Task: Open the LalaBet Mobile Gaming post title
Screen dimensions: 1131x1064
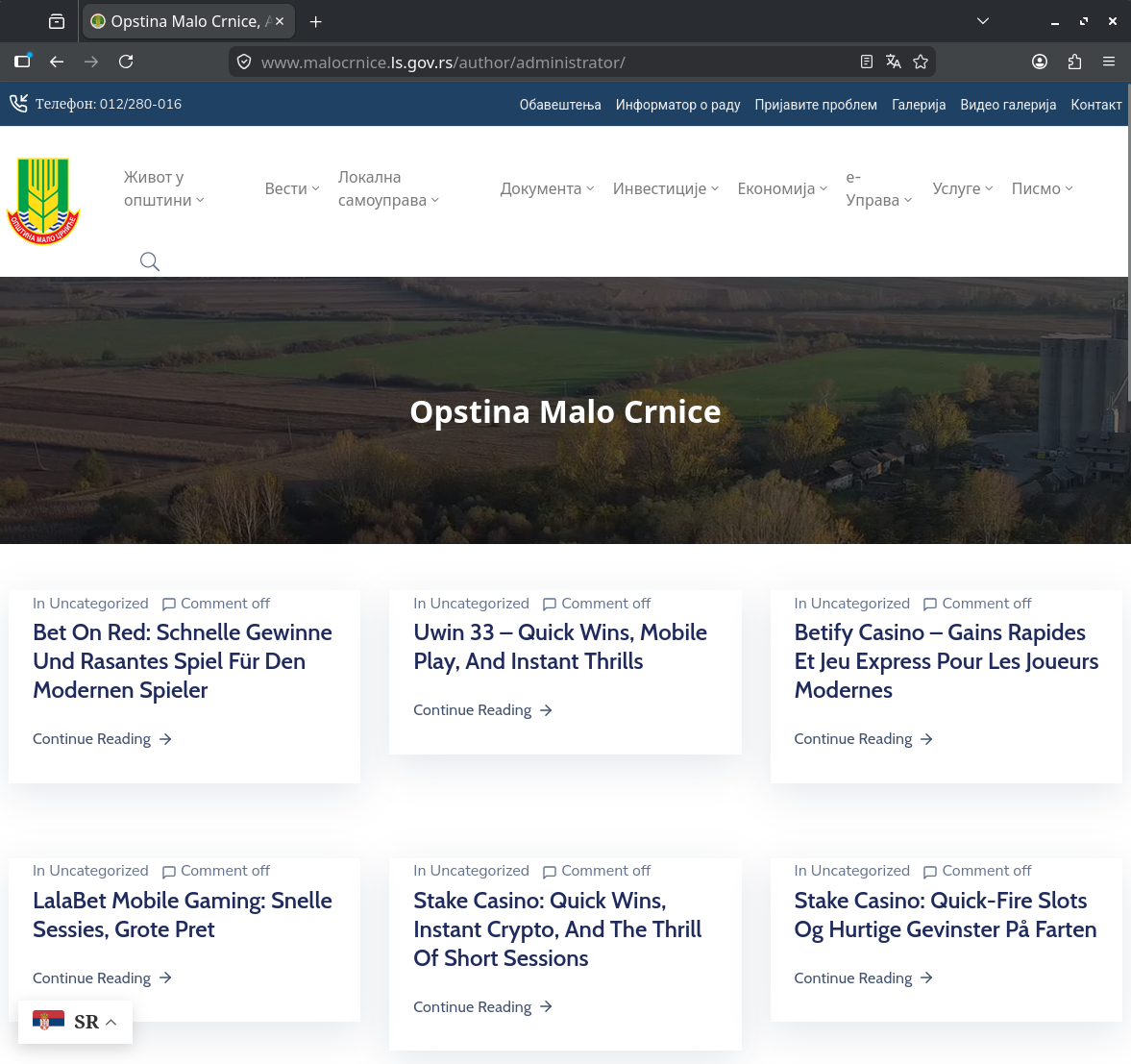Action: [x=183, y=915]
